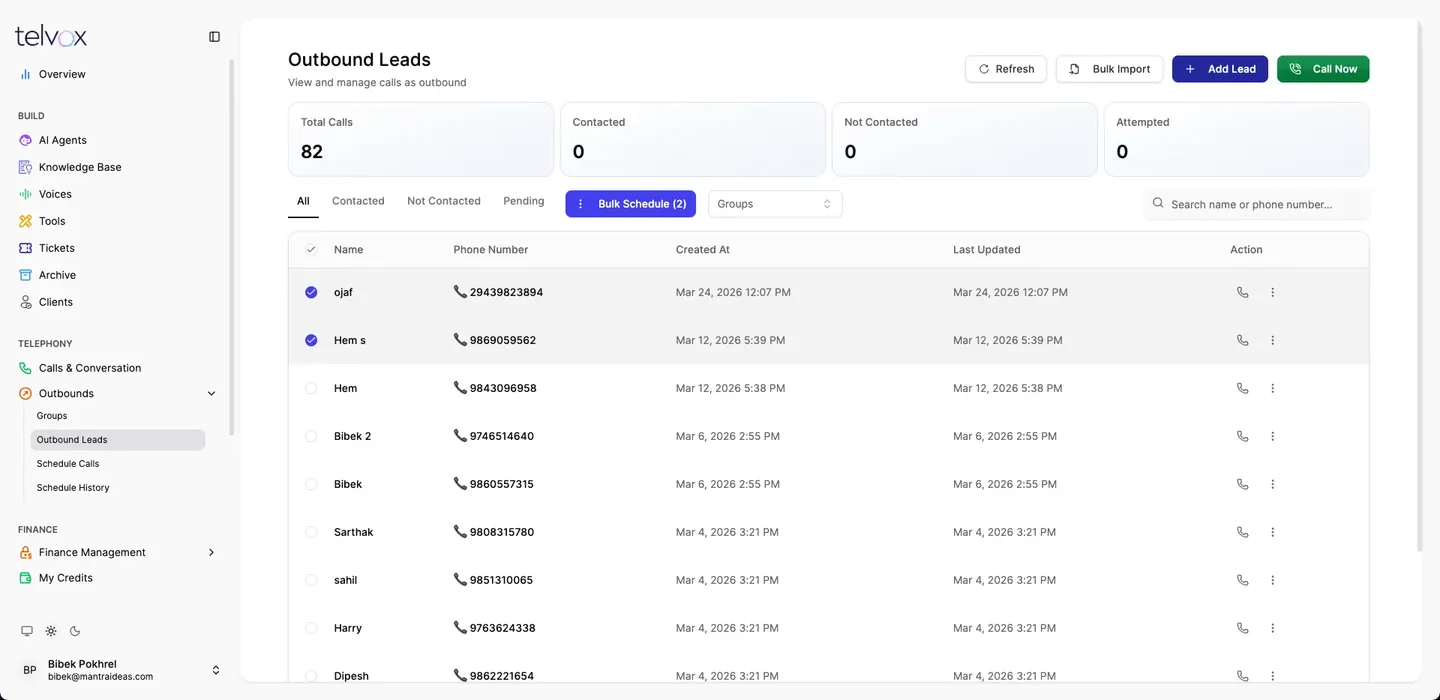Open more options for Hem 9843096958 row
This screenshot has width=1440, height=700.
tap(1273, 388)
